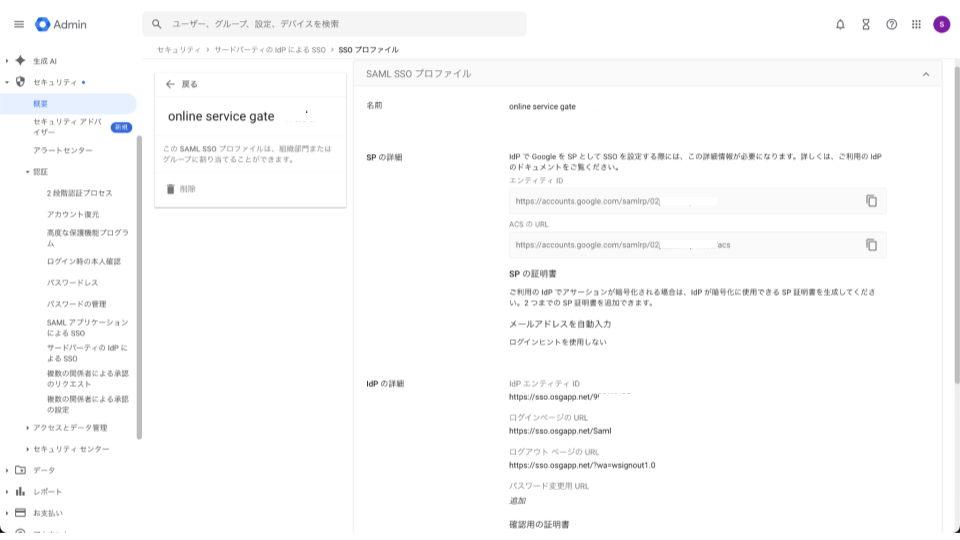Screen dimensions: 960x540
Task: Expand アクセスとデータ管理 in sidebar
Action: coord(28,428)
